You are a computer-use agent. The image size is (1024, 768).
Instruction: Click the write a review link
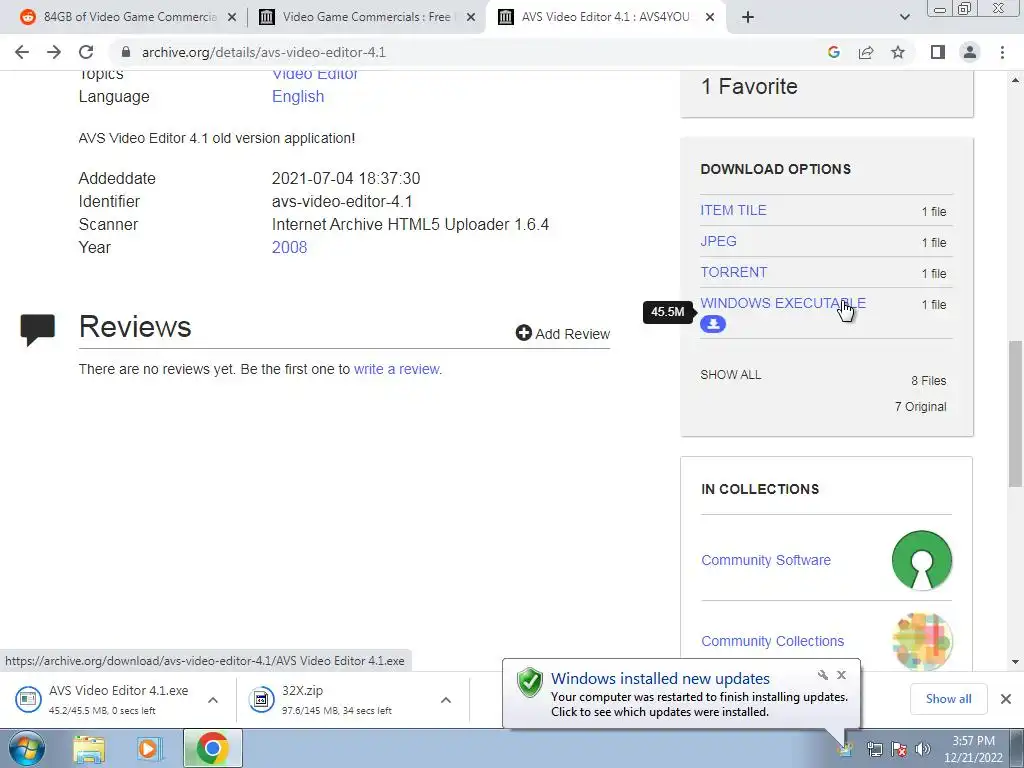click(398, 369)
